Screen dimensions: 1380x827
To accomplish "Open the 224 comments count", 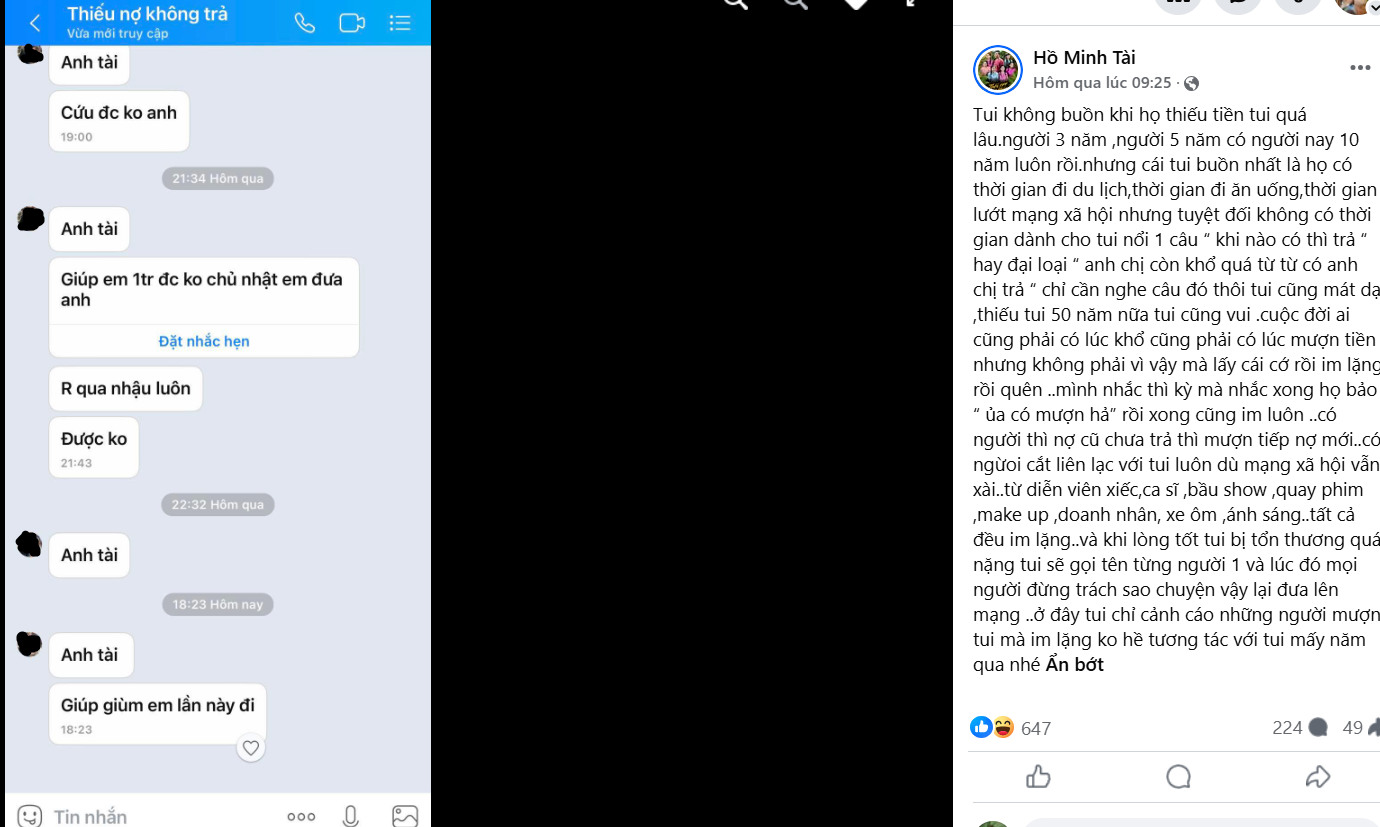I will pos(1299,728).
